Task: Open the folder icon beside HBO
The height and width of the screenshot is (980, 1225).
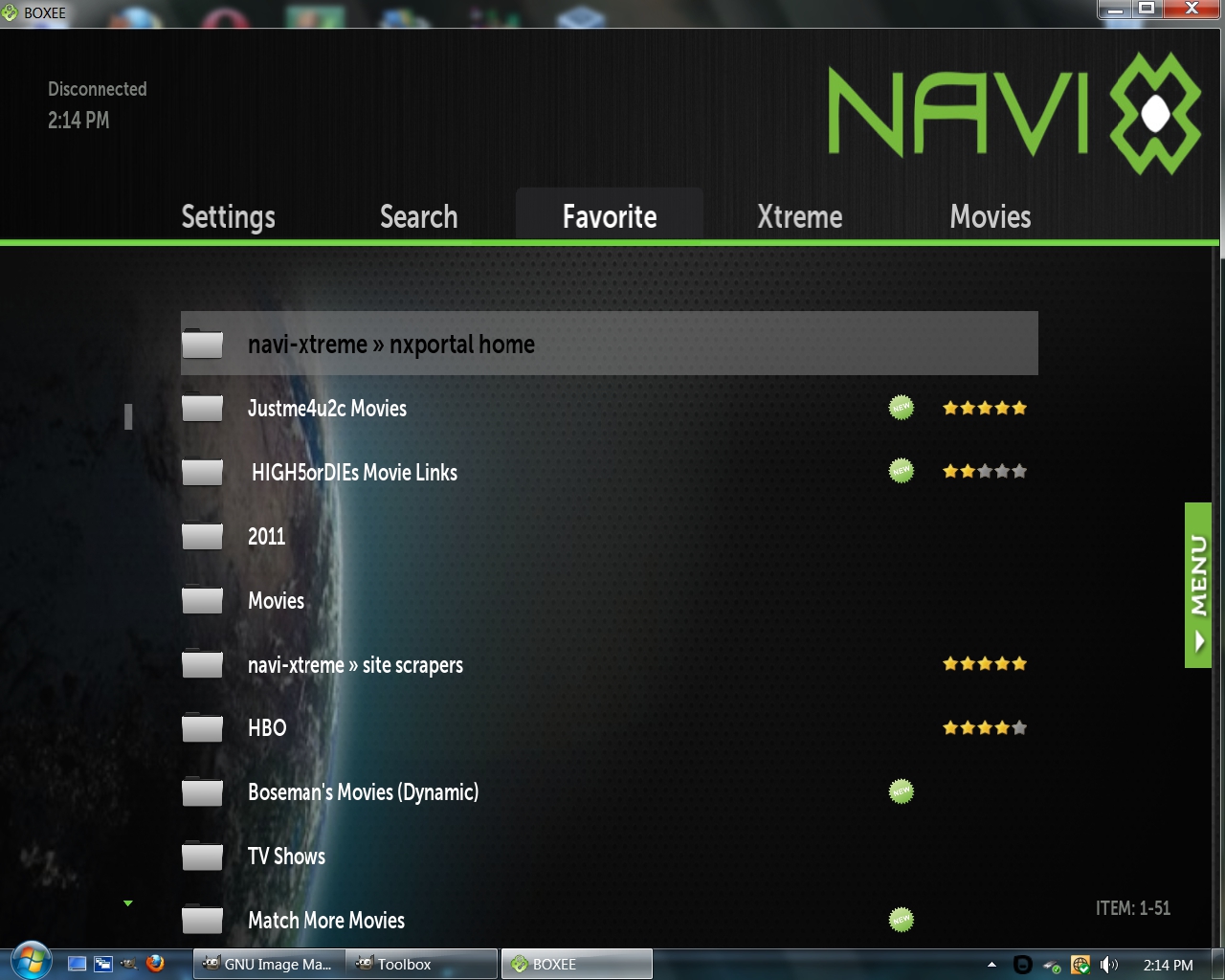Action: 202,728
